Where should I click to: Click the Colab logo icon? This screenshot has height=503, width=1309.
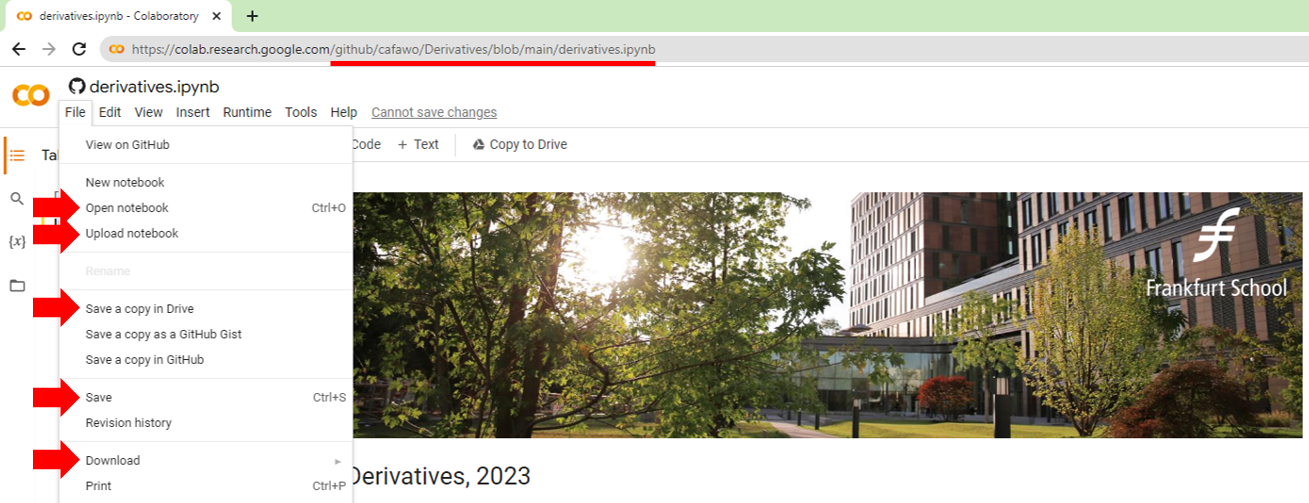[x=30, y=95]
